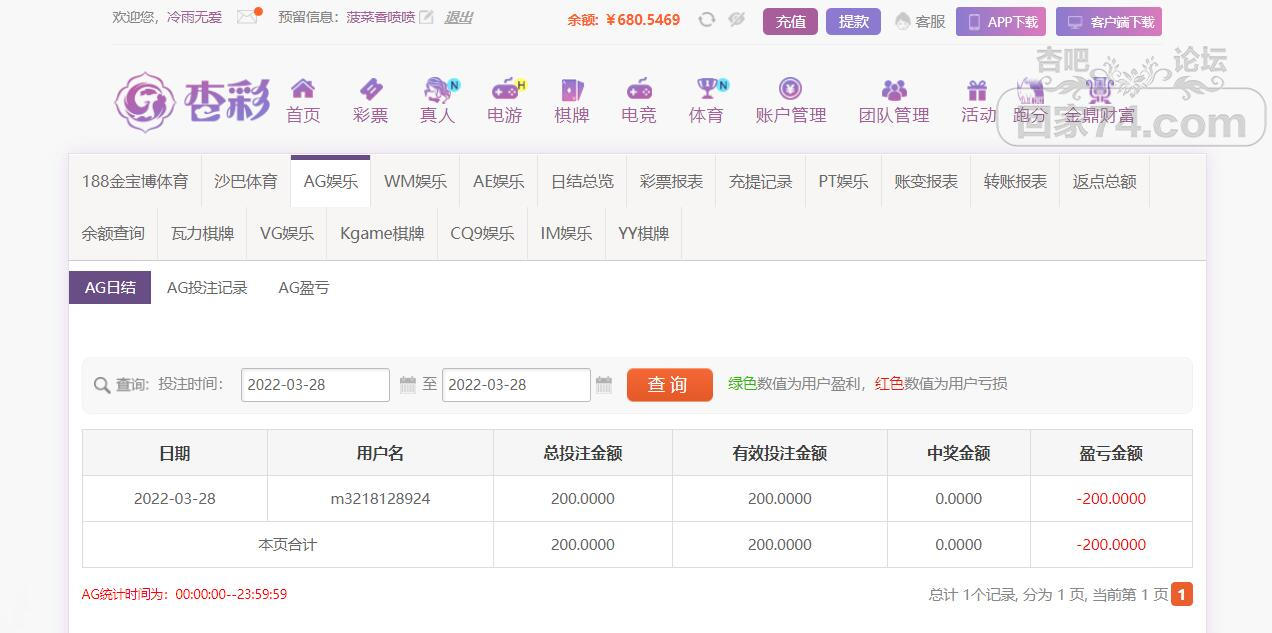Switch to the 沙巴体育 tab

click(x=246, y=181)
